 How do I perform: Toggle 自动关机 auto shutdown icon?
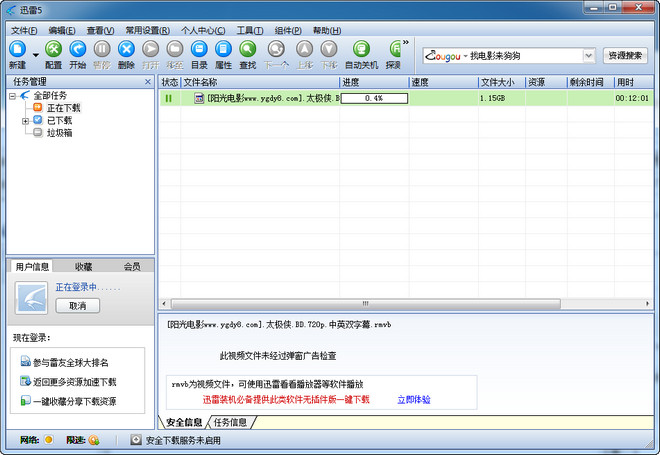pos(361,50)
